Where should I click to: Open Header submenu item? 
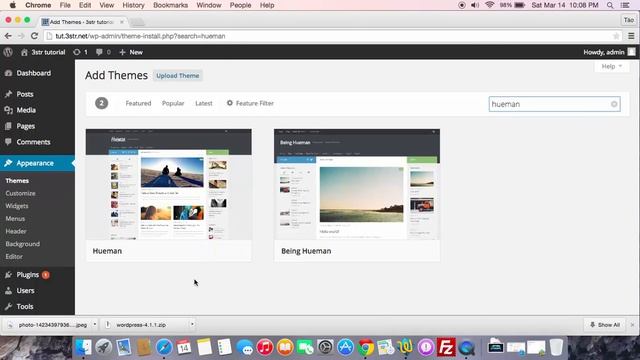point(16,231)
